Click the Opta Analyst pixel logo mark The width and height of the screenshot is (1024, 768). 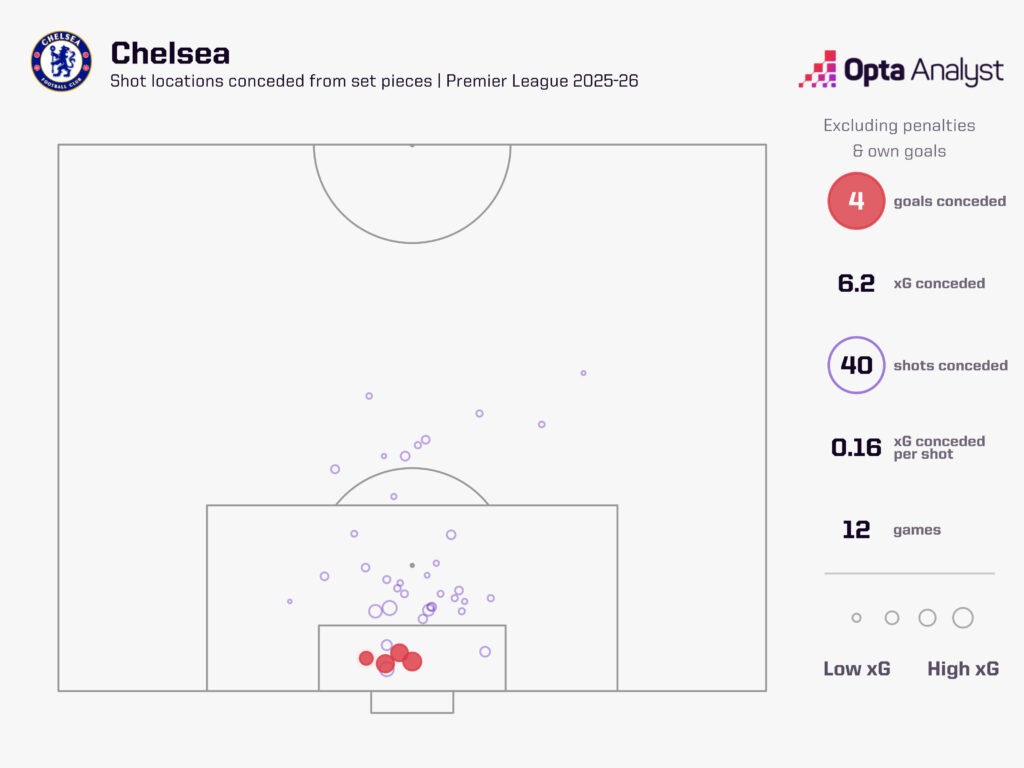click(x=817, y=69)
